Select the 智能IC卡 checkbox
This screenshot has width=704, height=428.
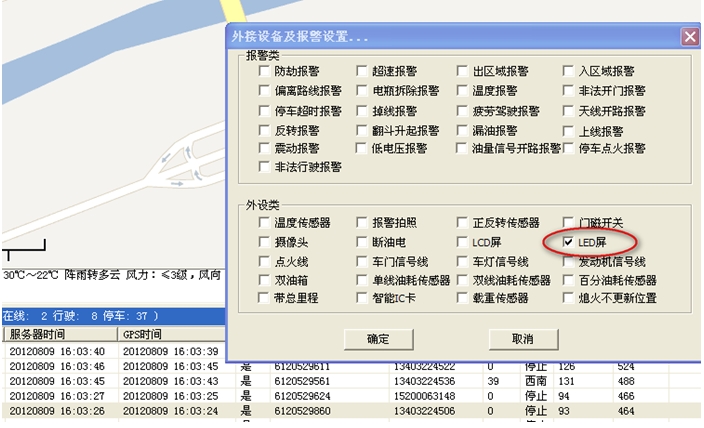click(x=362, y=298)
